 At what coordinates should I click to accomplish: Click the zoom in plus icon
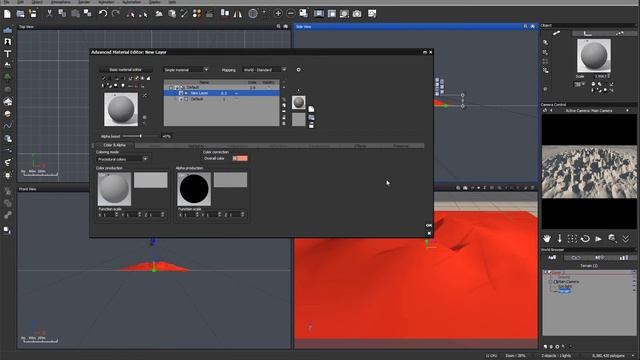point(278,13)
